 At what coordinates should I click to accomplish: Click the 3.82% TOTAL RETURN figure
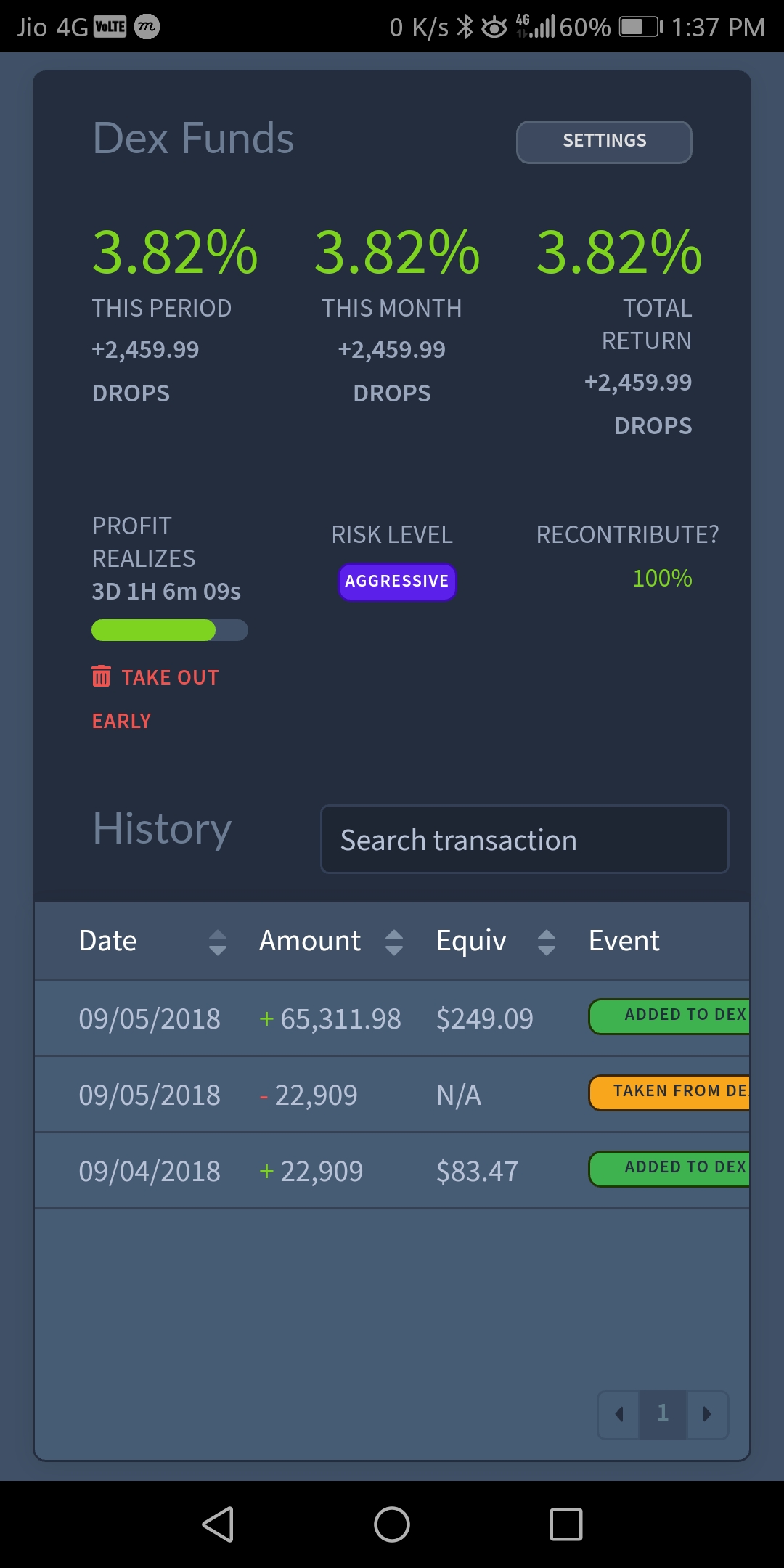pyautogui.click(x=619, y=252)
